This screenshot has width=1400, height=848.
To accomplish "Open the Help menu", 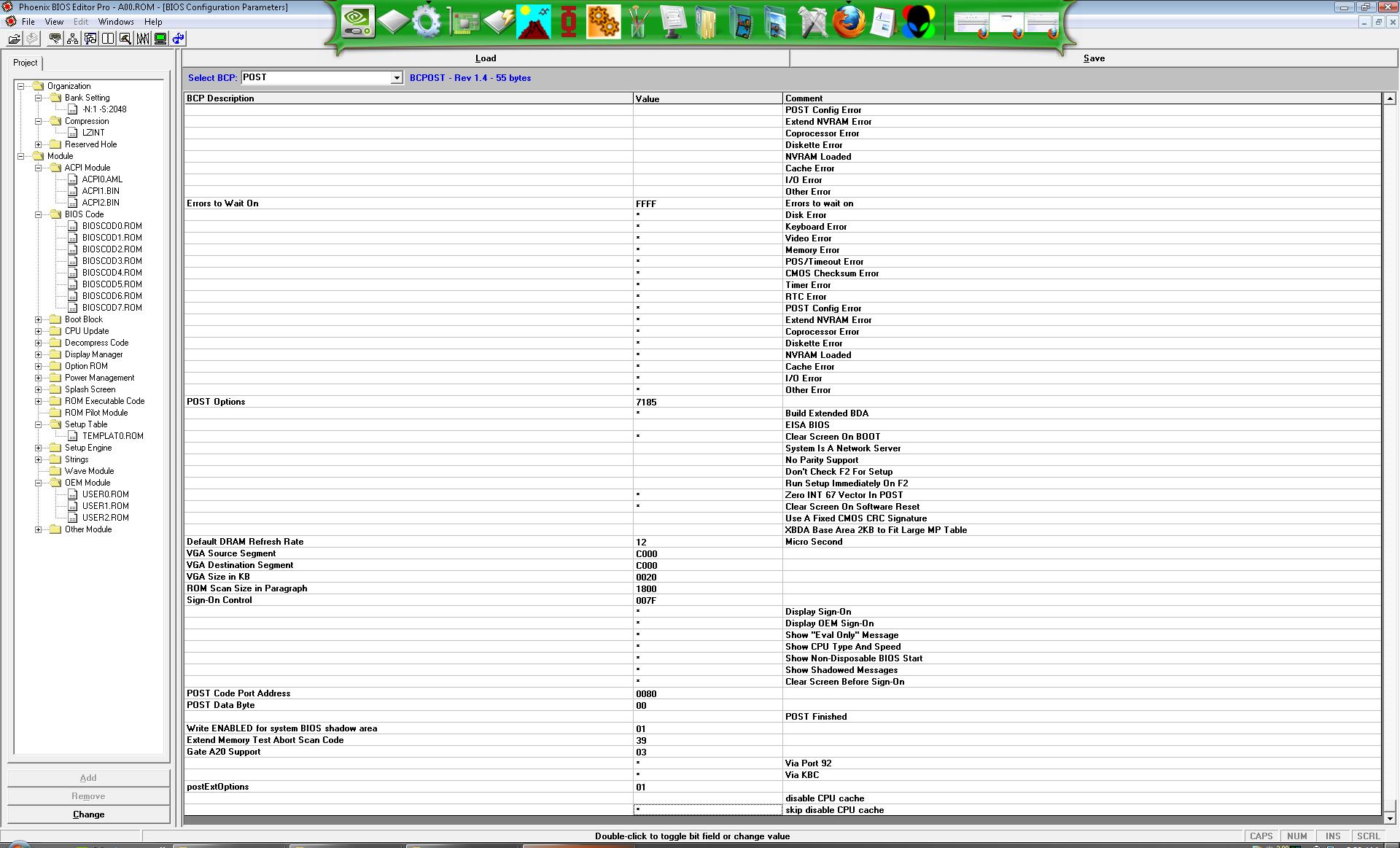I will [x=153, y=22].
